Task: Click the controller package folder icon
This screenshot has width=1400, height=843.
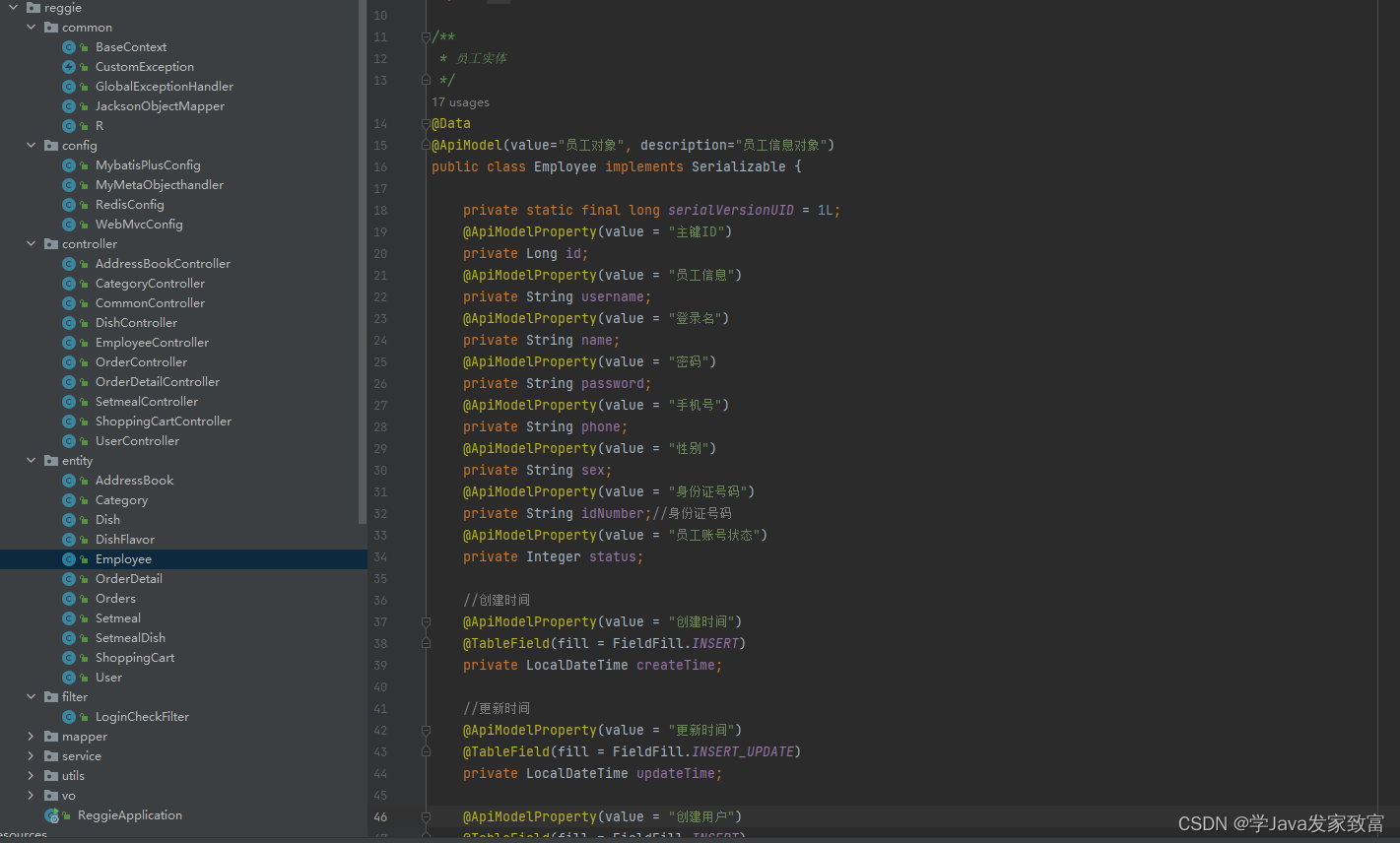Action: (x=51, y=244)
